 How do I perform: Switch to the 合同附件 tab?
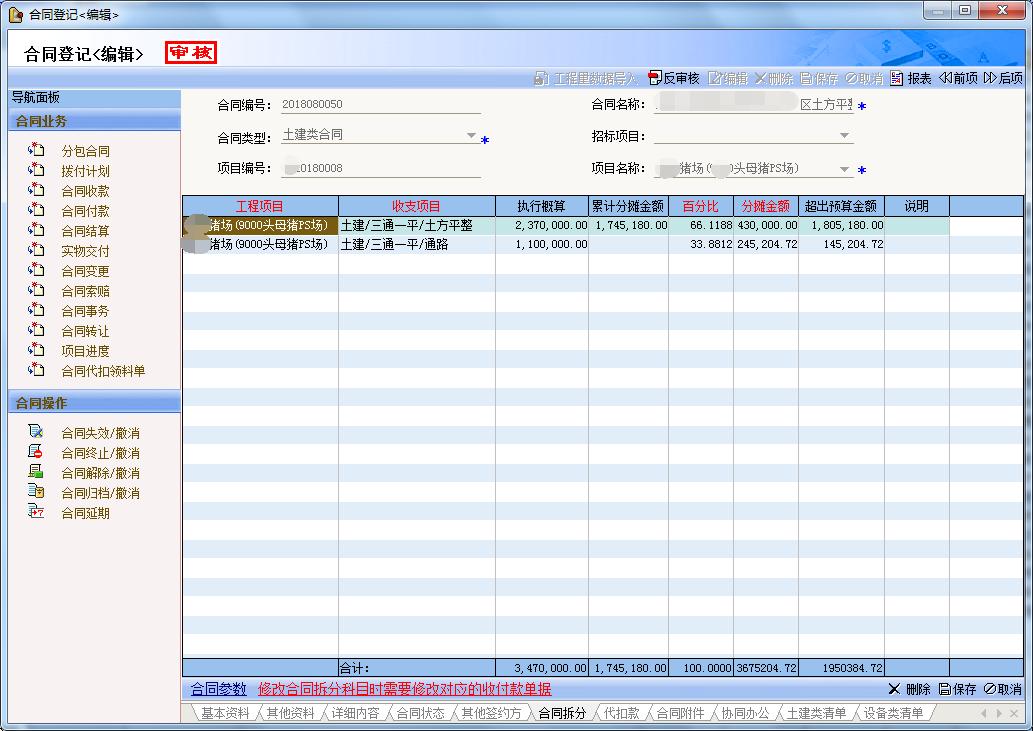(680, 713)
